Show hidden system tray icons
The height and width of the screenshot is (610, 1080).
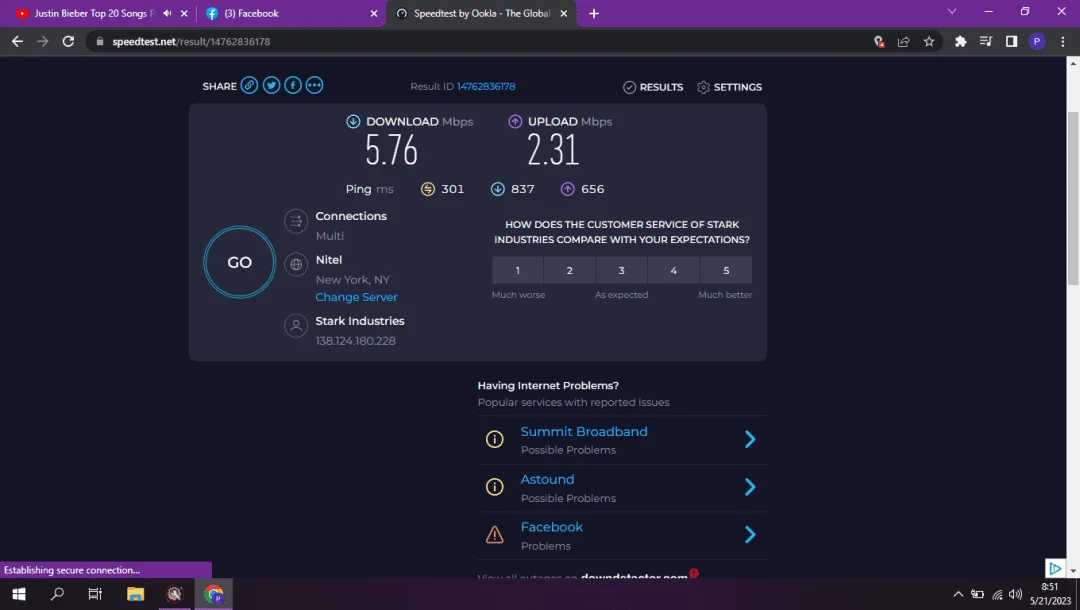957,594
